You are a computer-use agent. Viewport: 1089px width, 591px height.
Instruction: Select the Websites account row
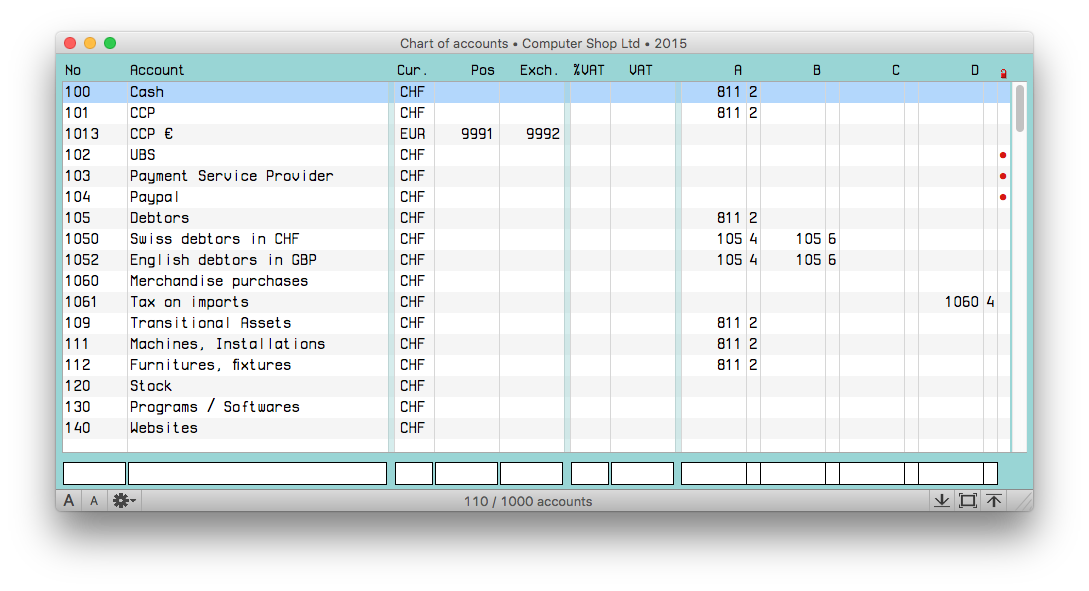[537, 428]
